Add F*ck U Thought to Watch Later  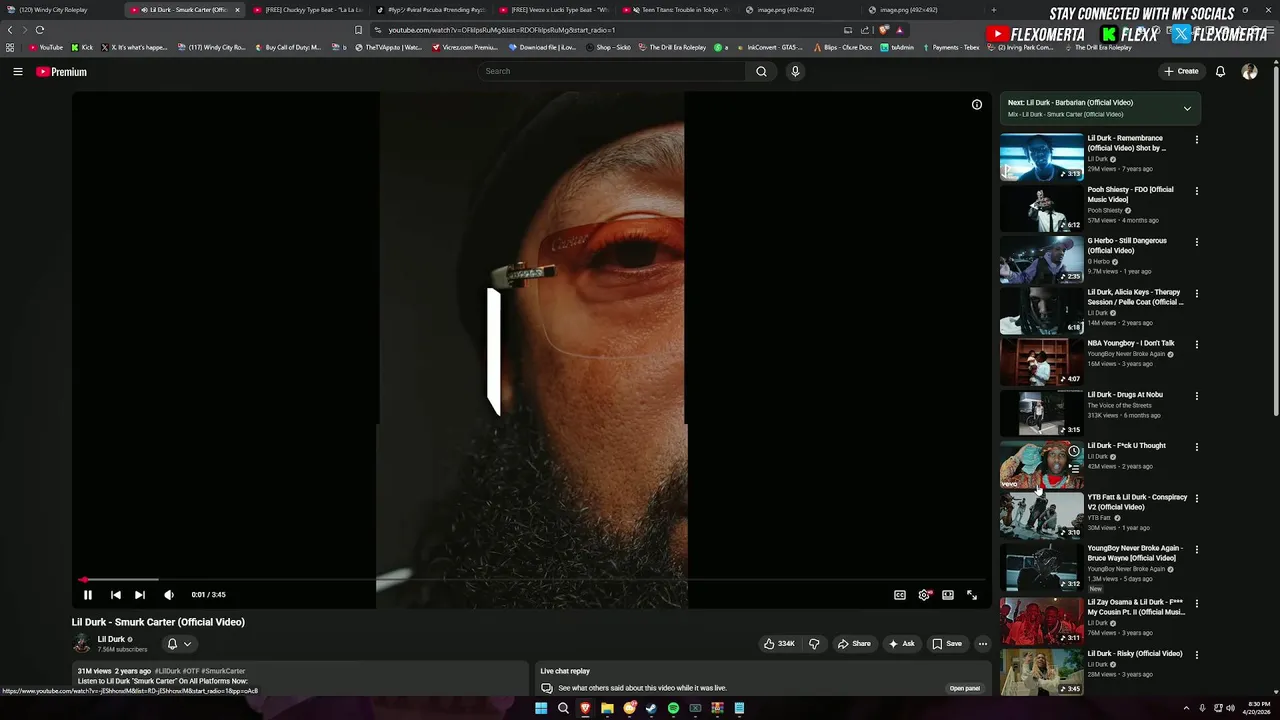(1074, 452)
